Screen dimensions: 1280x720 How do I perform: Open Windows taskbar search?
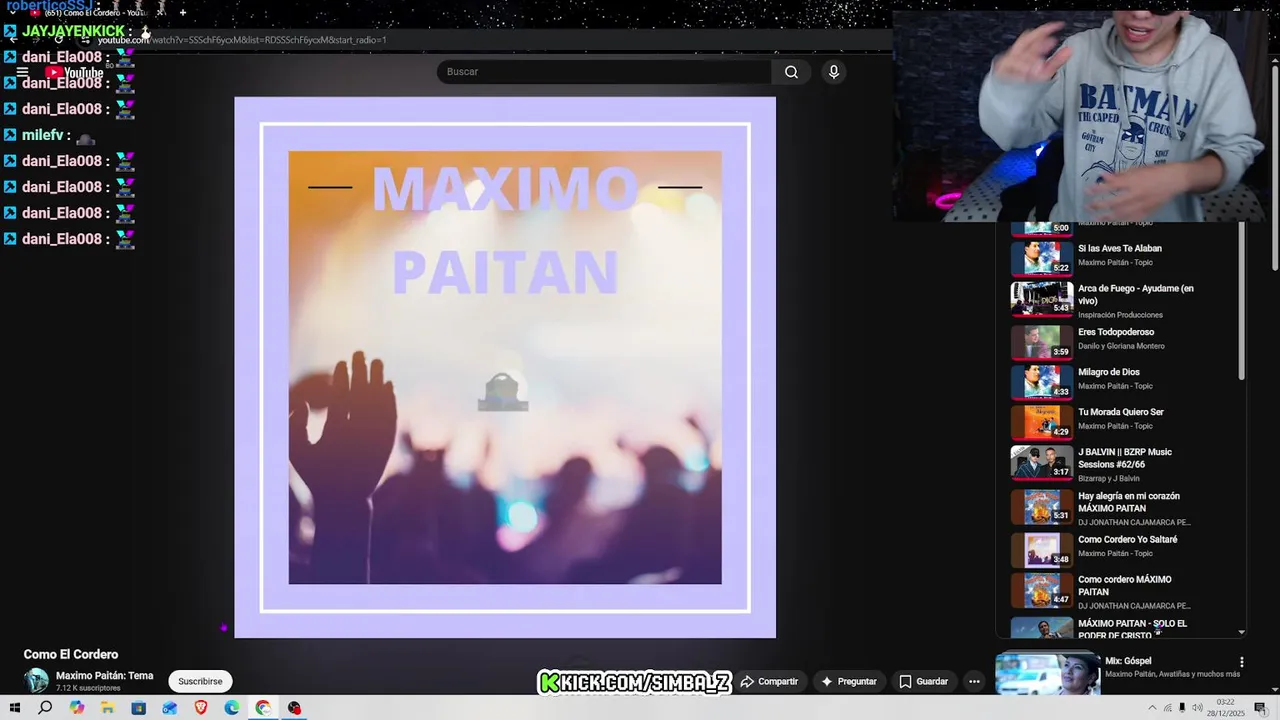45,708
